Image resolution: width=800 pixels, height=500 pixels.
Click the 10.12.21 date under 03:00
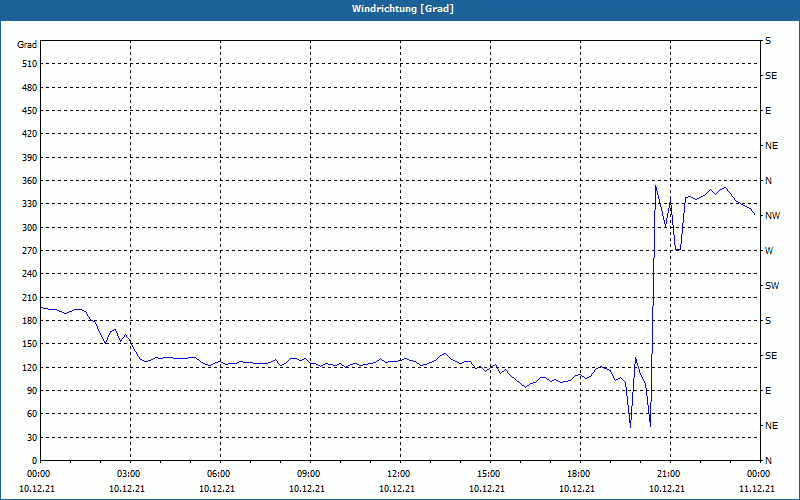127,488
